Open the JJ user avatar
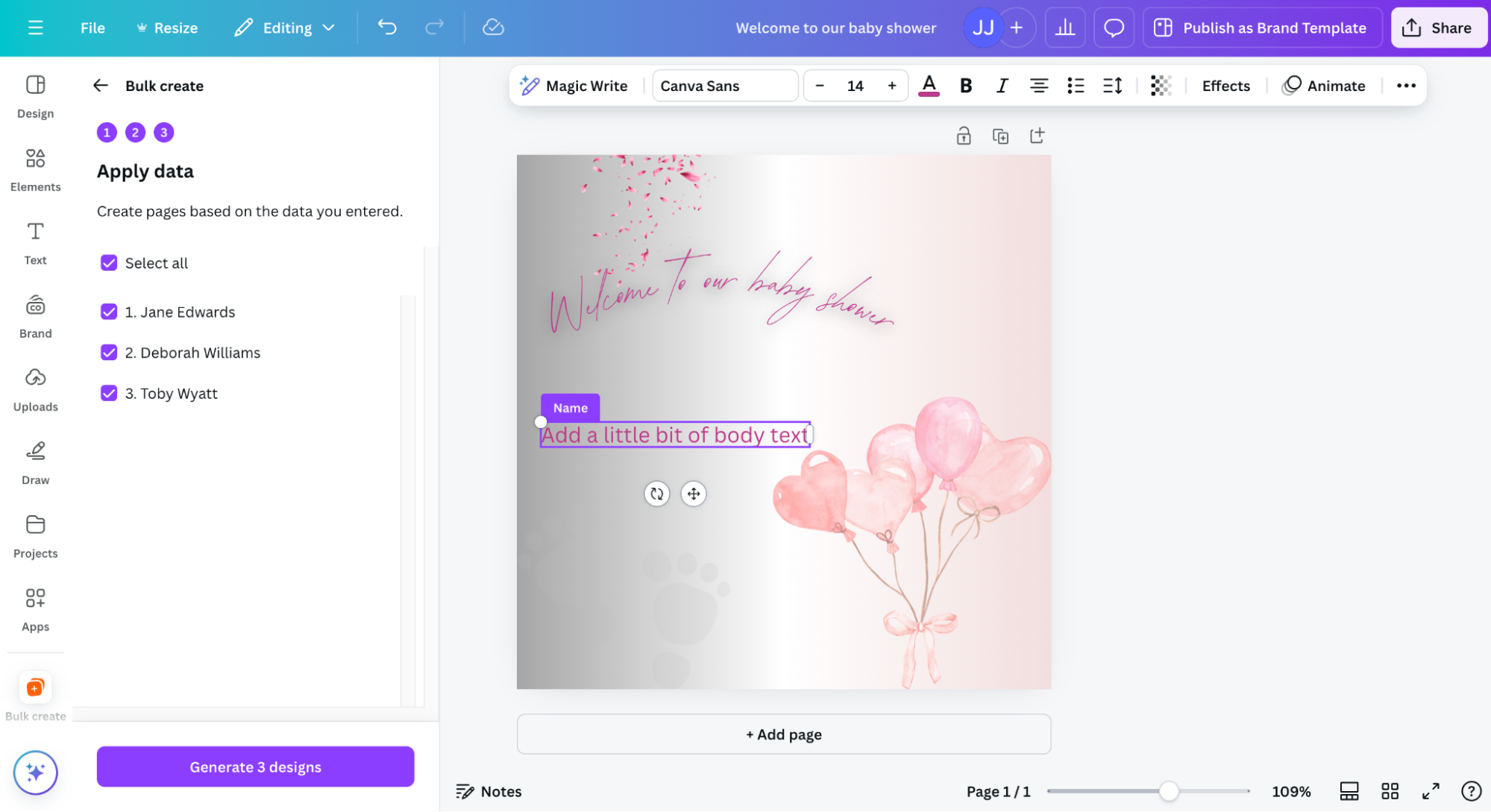The height and width of the screenshot is (812, 1491). (x=983, y=28)
